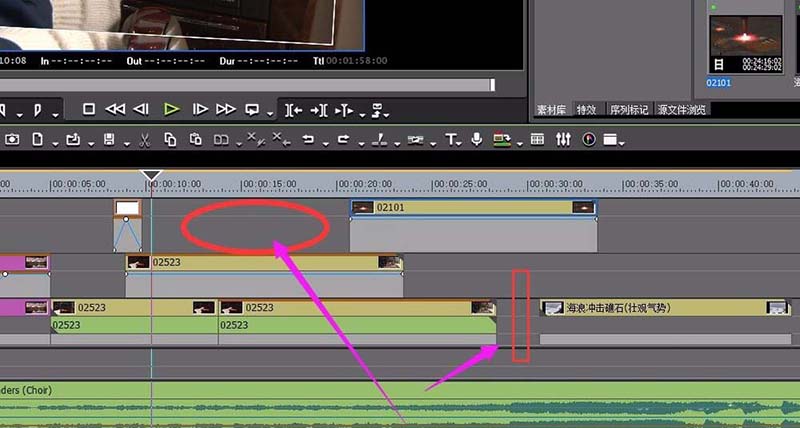The image size is (800, 428).
Task: Click the Copy icon
Action: click(x=170, y=139)
